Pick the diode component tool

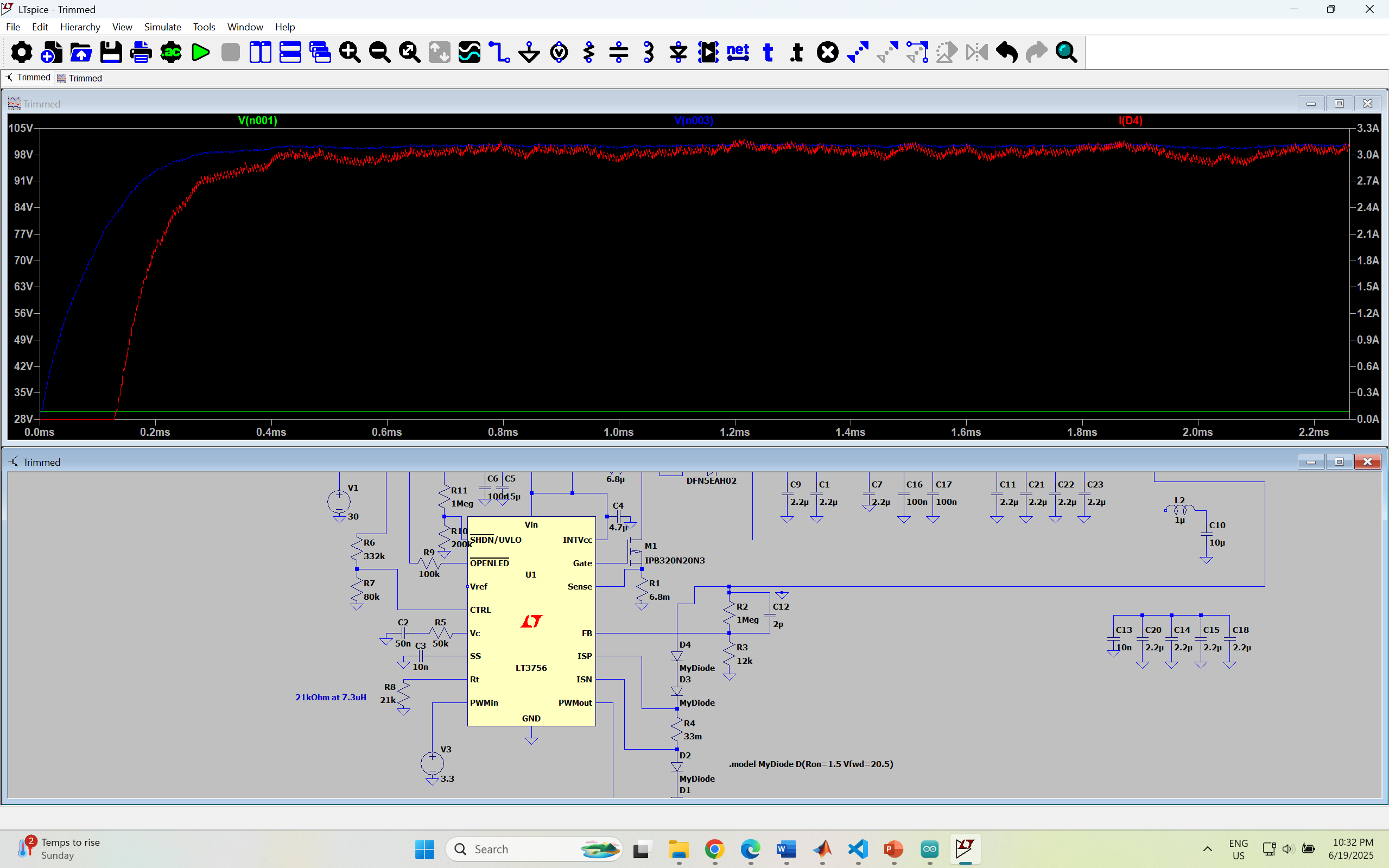click(x=678, y=53)
